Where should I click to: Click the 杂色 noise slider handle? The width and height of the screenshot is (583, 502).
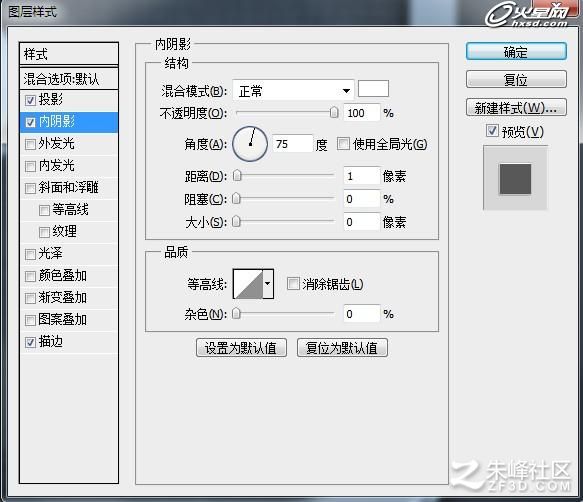pyautogui.click(x=236, y=313)
